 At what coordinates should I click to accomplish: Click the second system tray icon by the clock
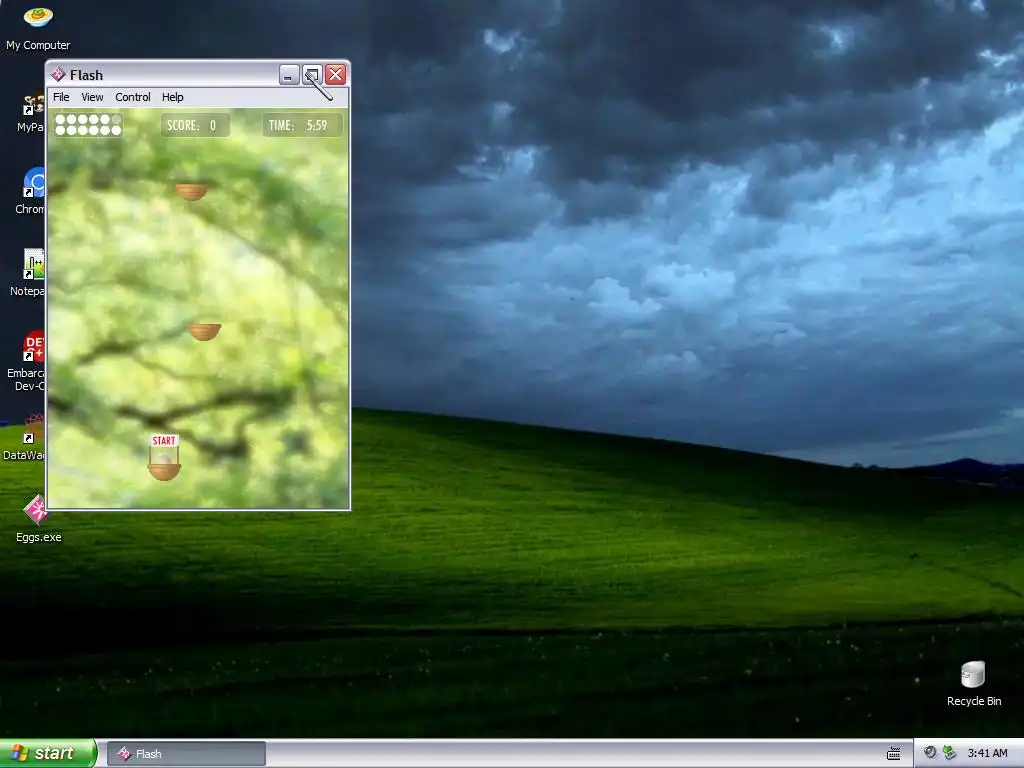point(950,753)
